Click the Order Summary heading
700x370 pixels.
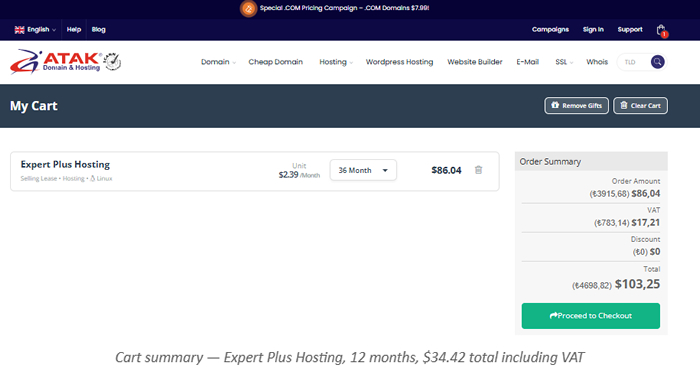(550, 162)
